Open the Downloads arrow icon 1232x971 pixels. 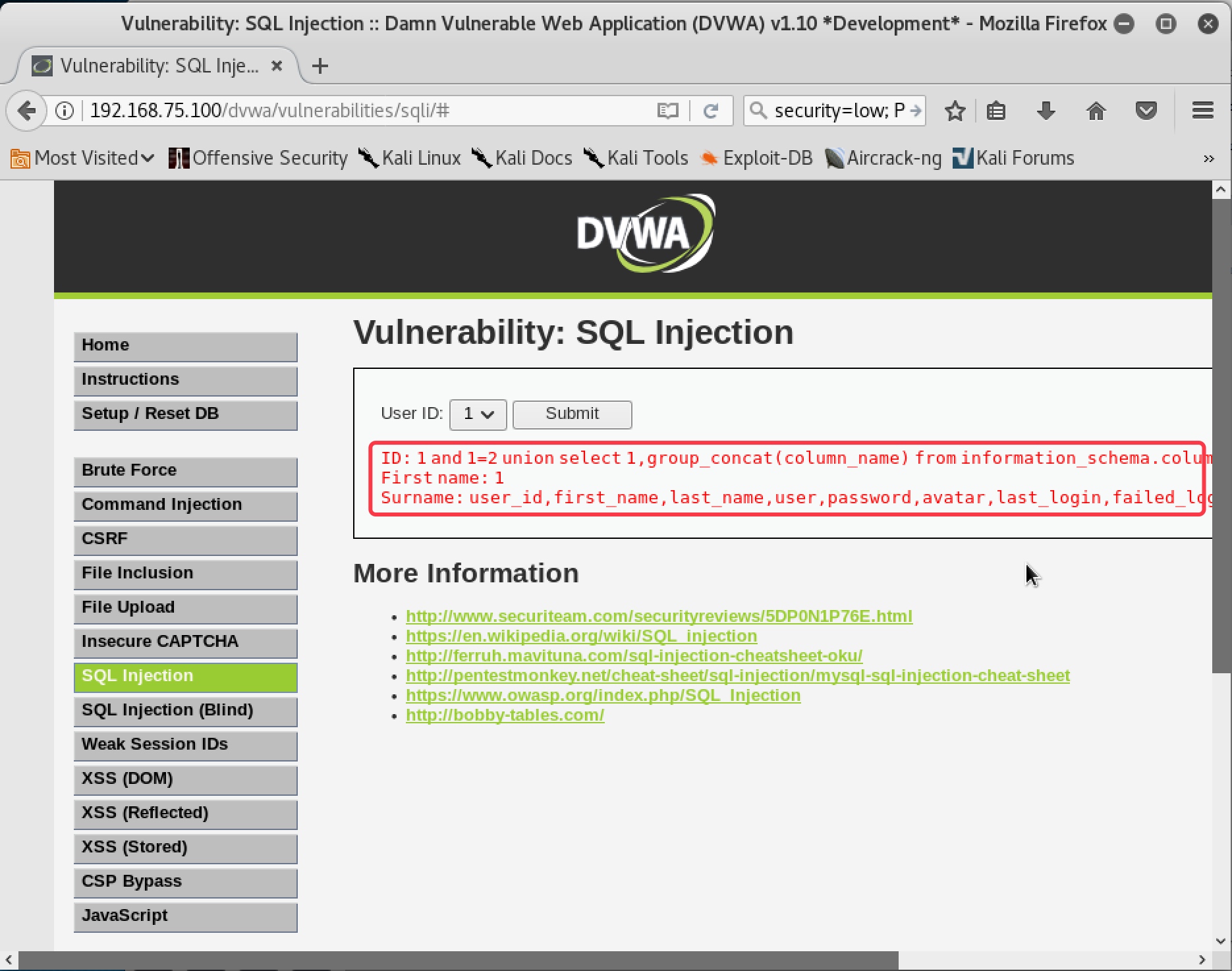click(x=1046, y=111)
